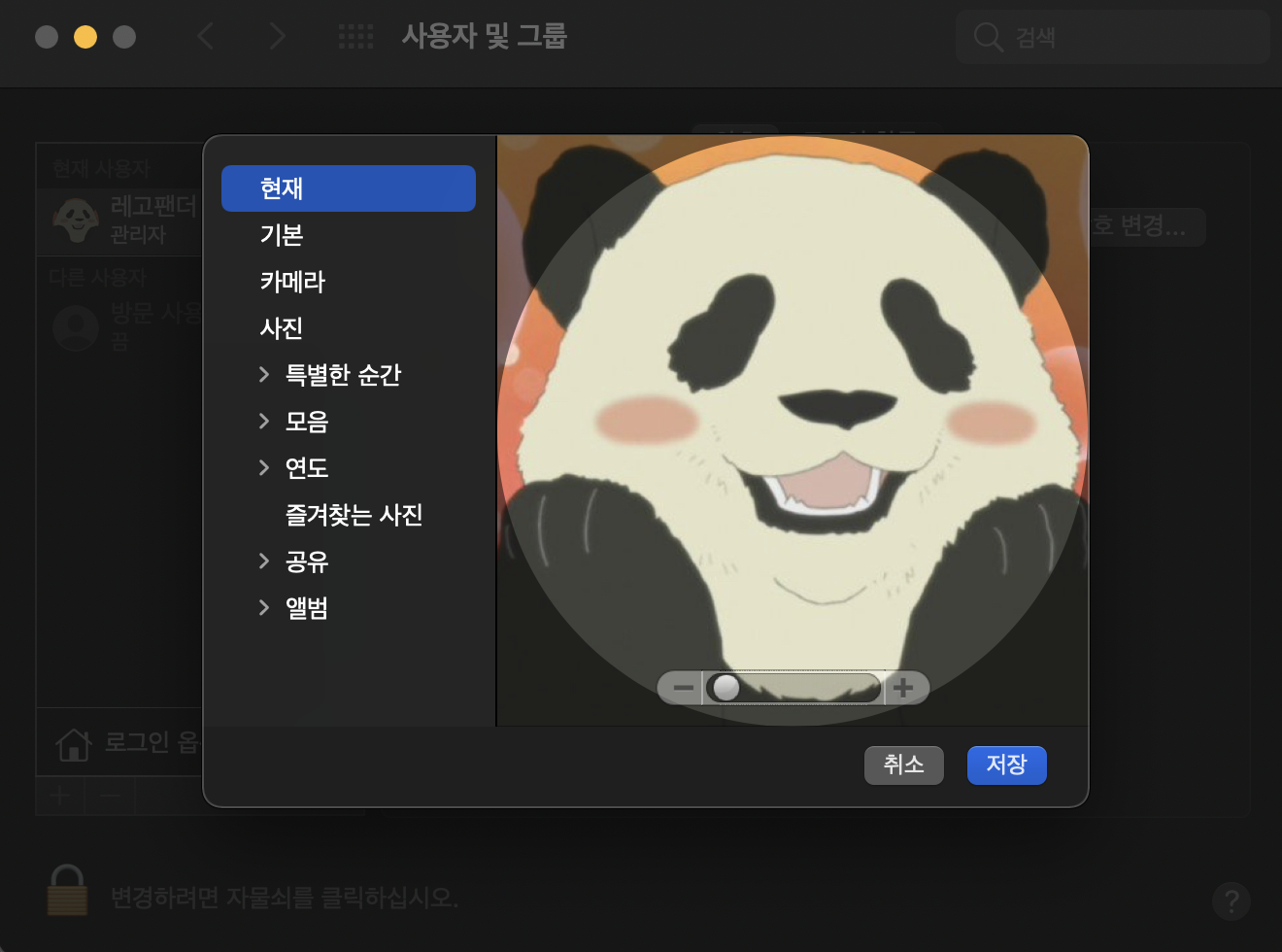Click the 저장 button
The width and height of the screenshot is (1282, 952).
(1007, 765)
